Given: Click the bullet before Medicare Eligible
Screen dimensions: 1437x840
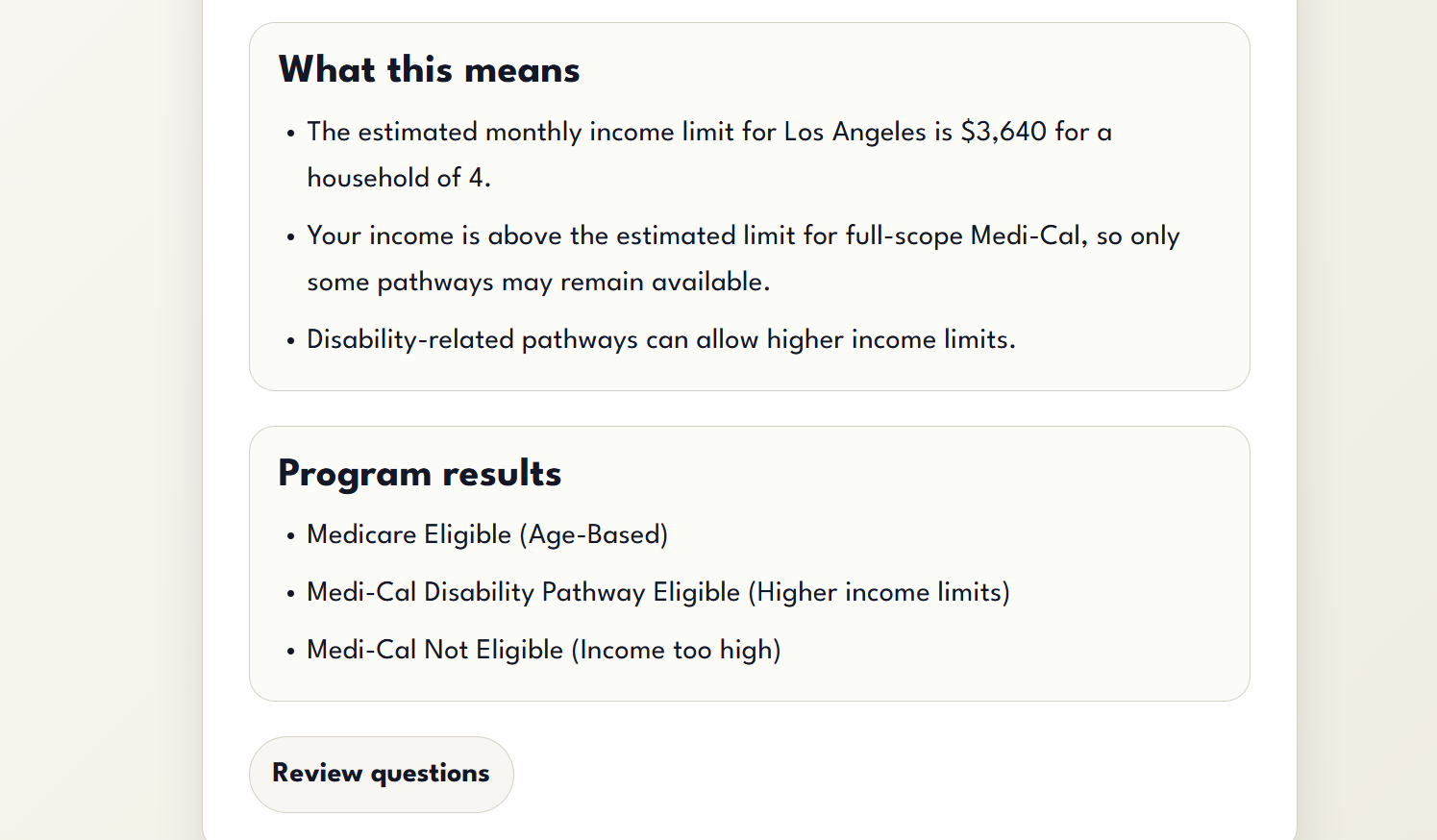Looking at the screenshot, I should click(290, 536).
